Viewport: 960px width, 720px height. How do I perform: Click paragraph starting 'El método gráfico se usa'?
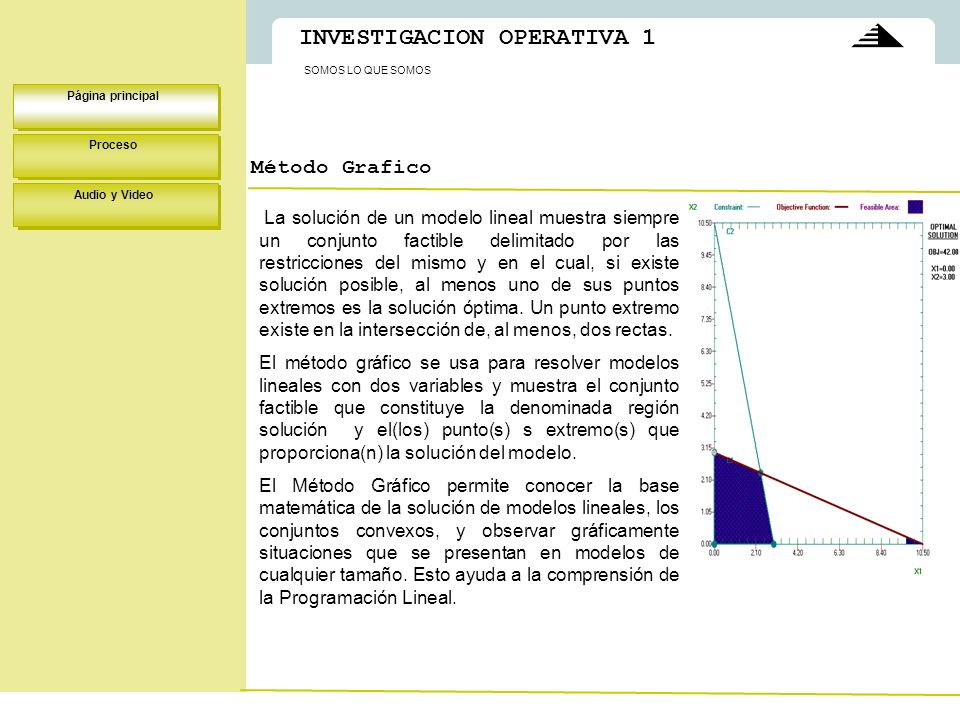(469, 408)
